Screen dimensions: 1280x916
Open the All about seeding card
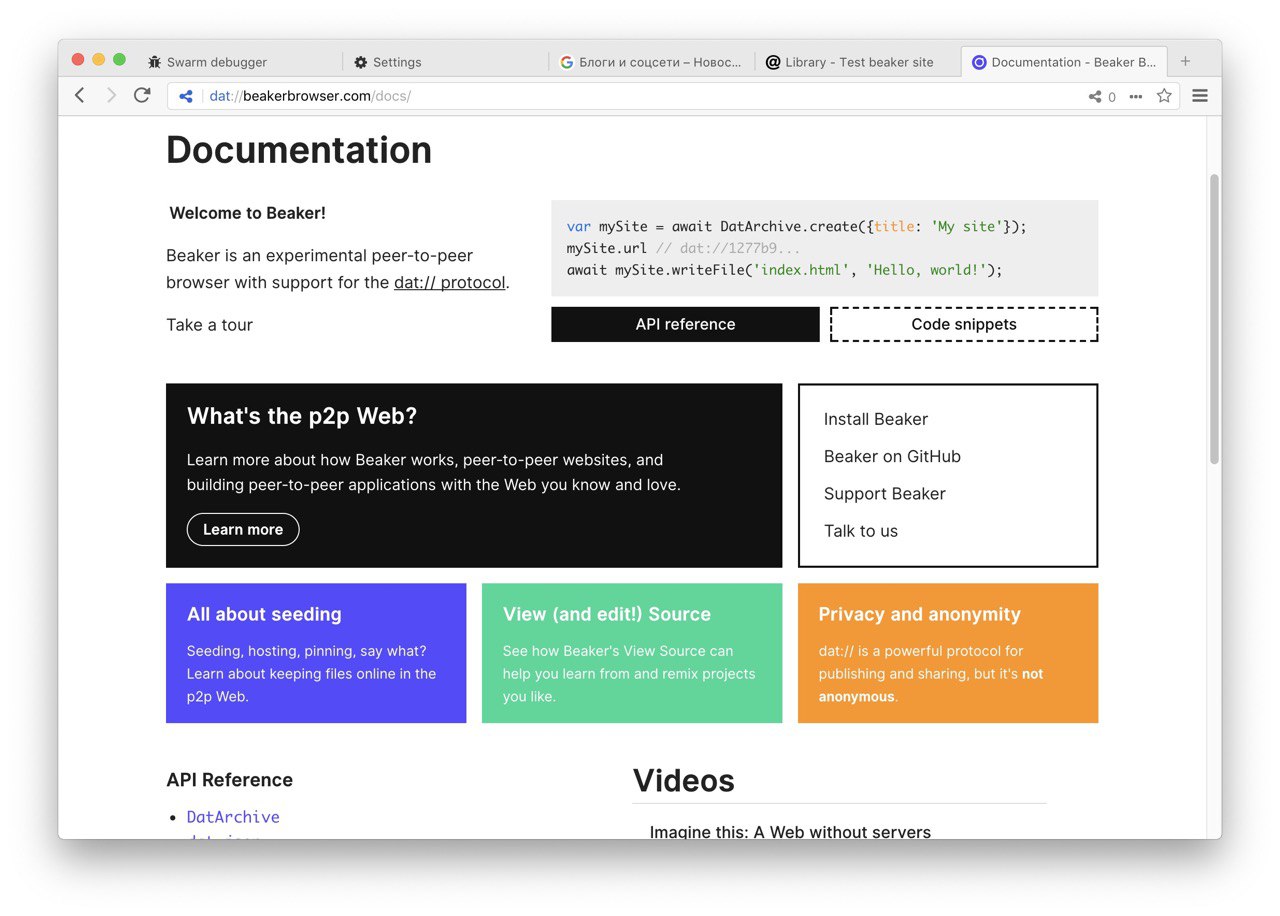(316, 653)
